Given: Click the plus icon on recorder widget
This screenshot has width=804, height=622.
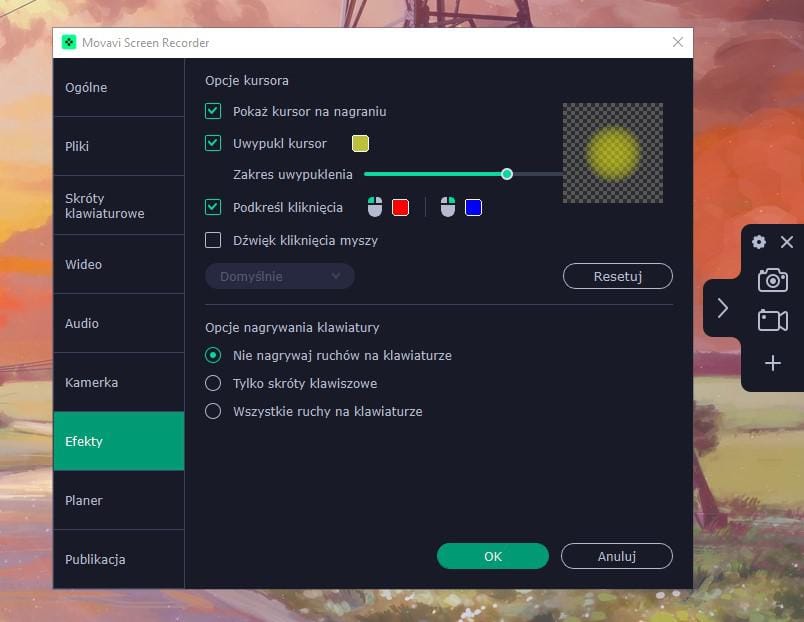Looking at the screenshot, I should (772, 363).
